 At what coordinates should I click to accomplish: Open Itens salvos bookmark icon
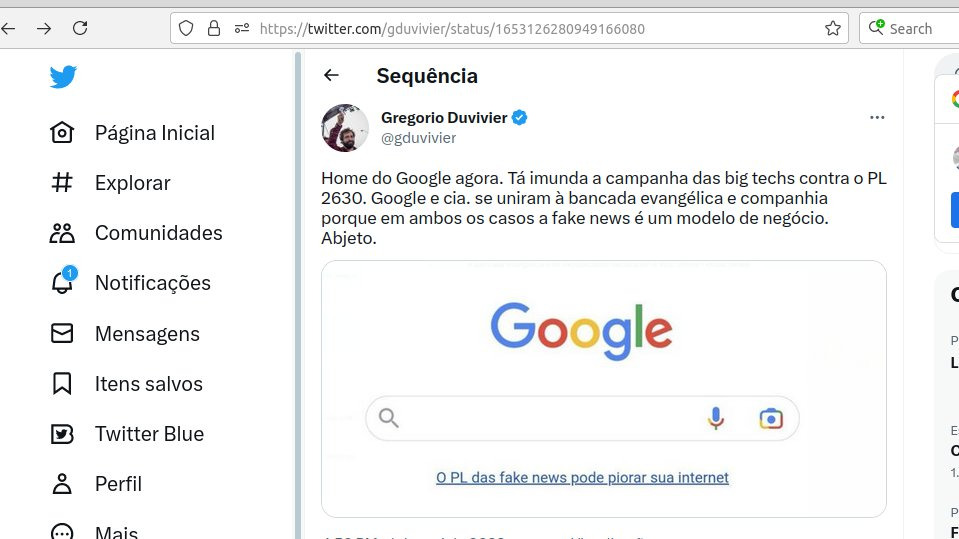(x=62, y=384)
